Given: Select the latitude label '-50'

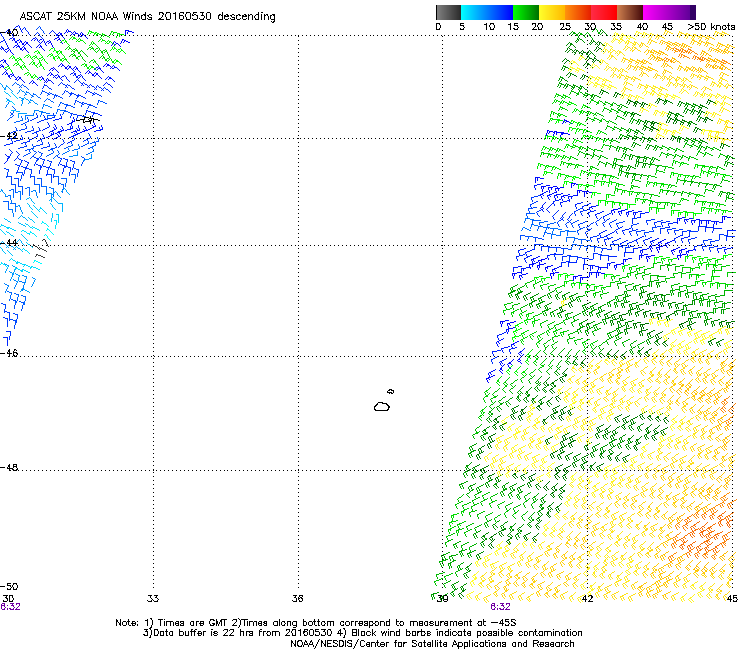Looking at the screenshot, I should [x=9, y=587].
